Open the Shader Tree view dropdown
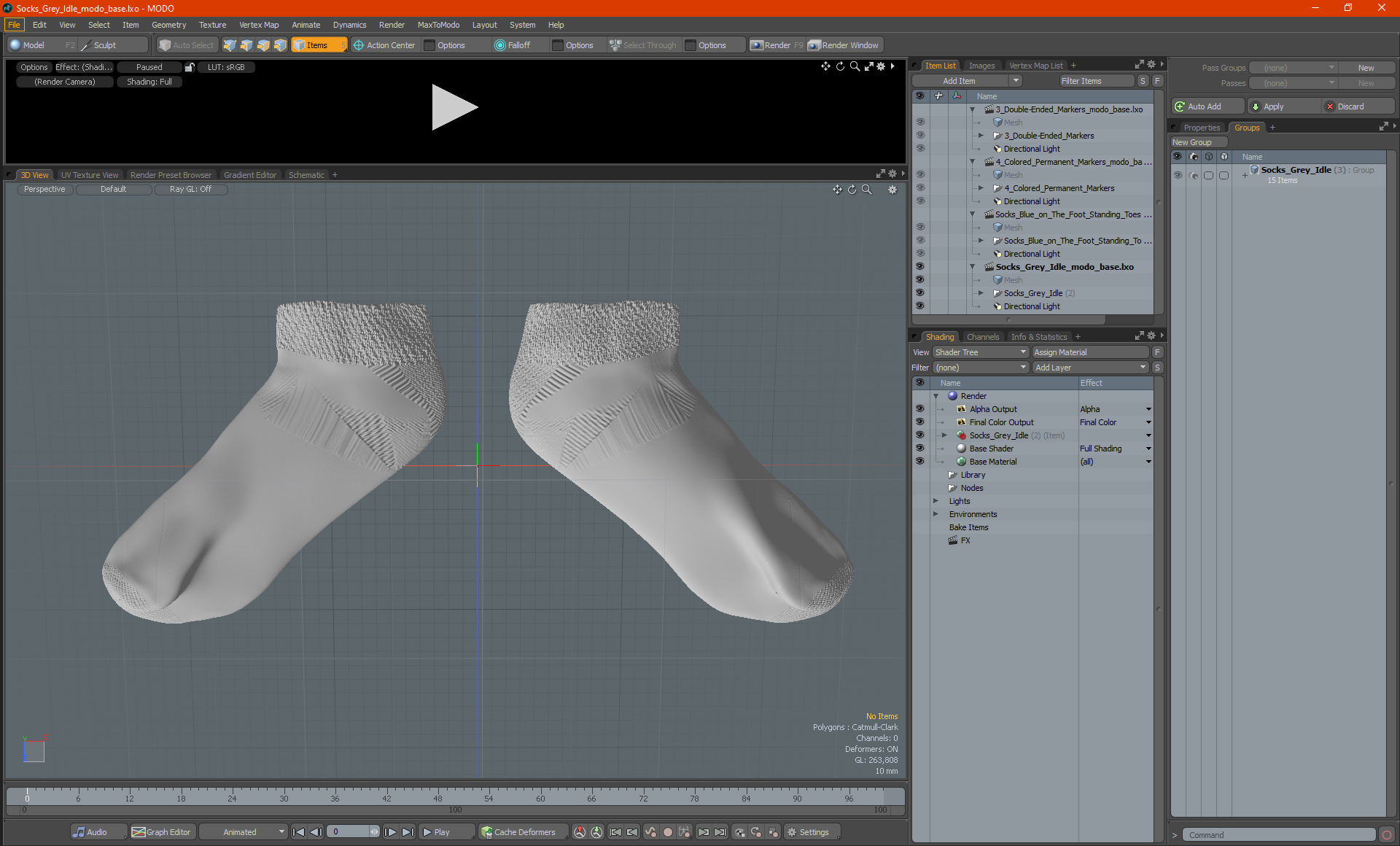 pos(980,352)
